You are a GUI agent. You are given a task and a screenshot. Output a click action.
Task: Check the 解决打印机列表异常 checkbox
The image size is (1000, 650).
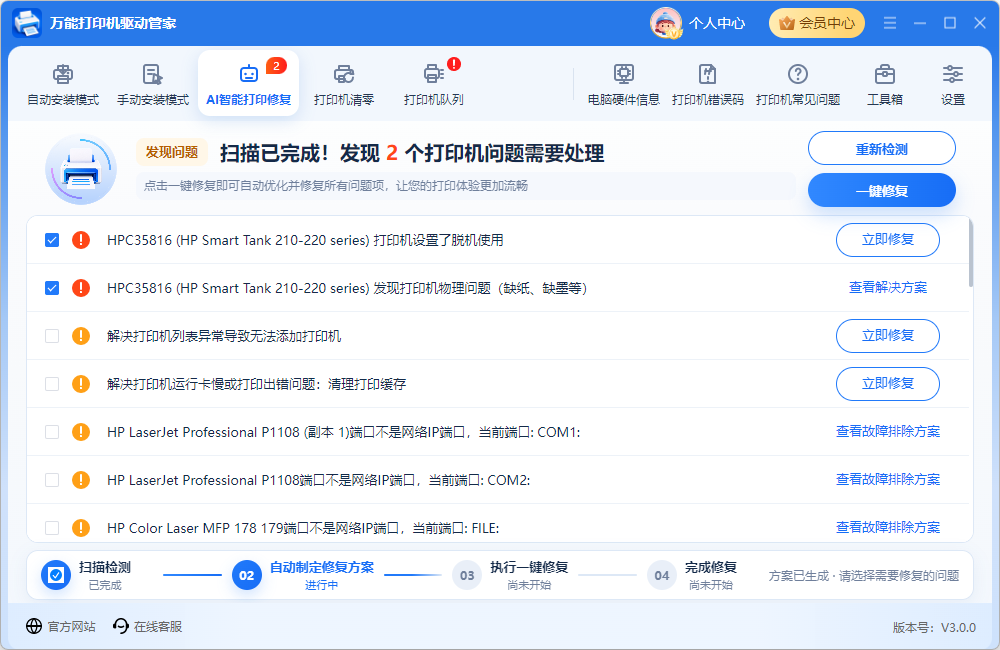click(52, 336)
